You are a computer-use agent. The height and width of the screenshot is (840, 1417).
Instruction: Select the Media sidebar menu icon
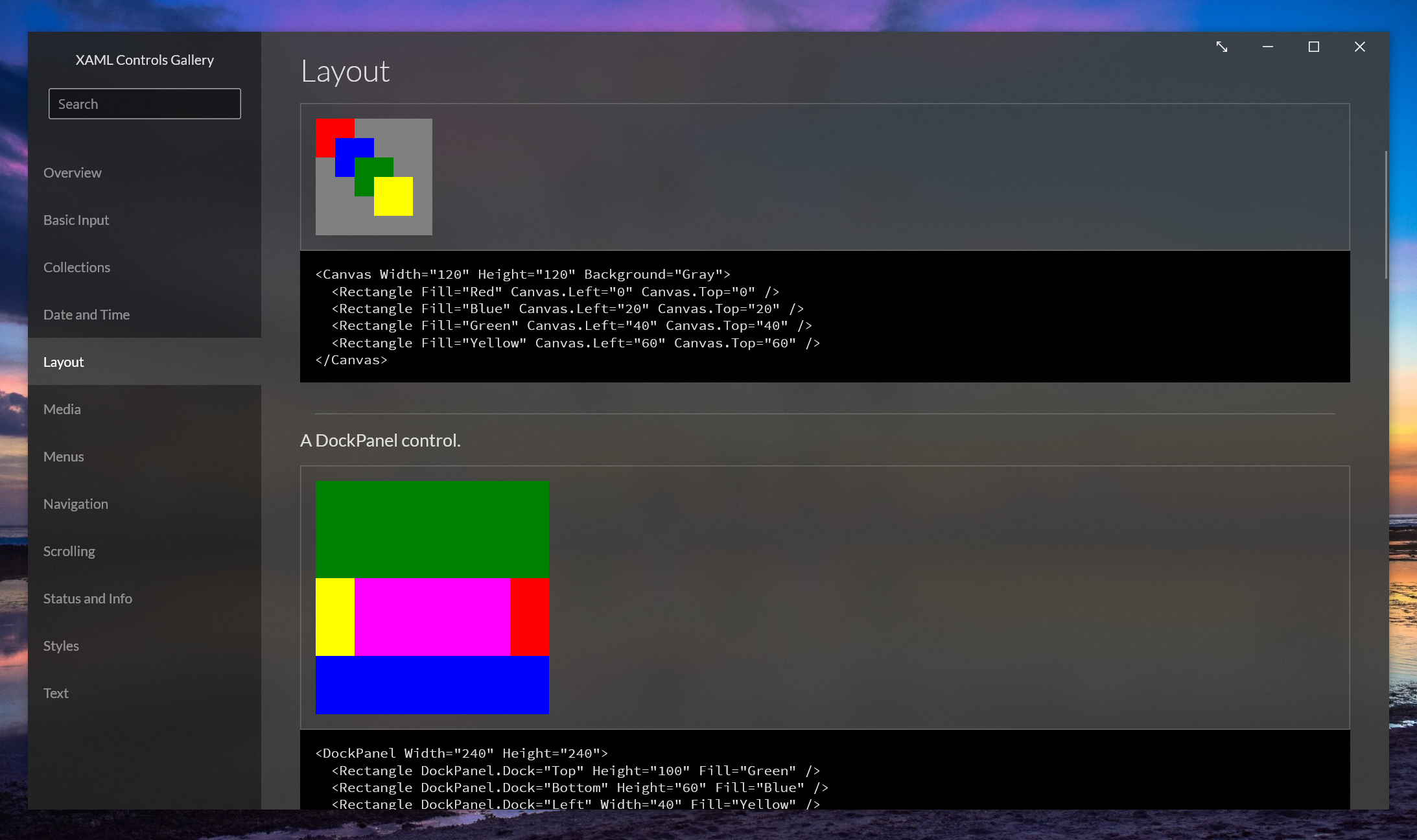(61, 408)
